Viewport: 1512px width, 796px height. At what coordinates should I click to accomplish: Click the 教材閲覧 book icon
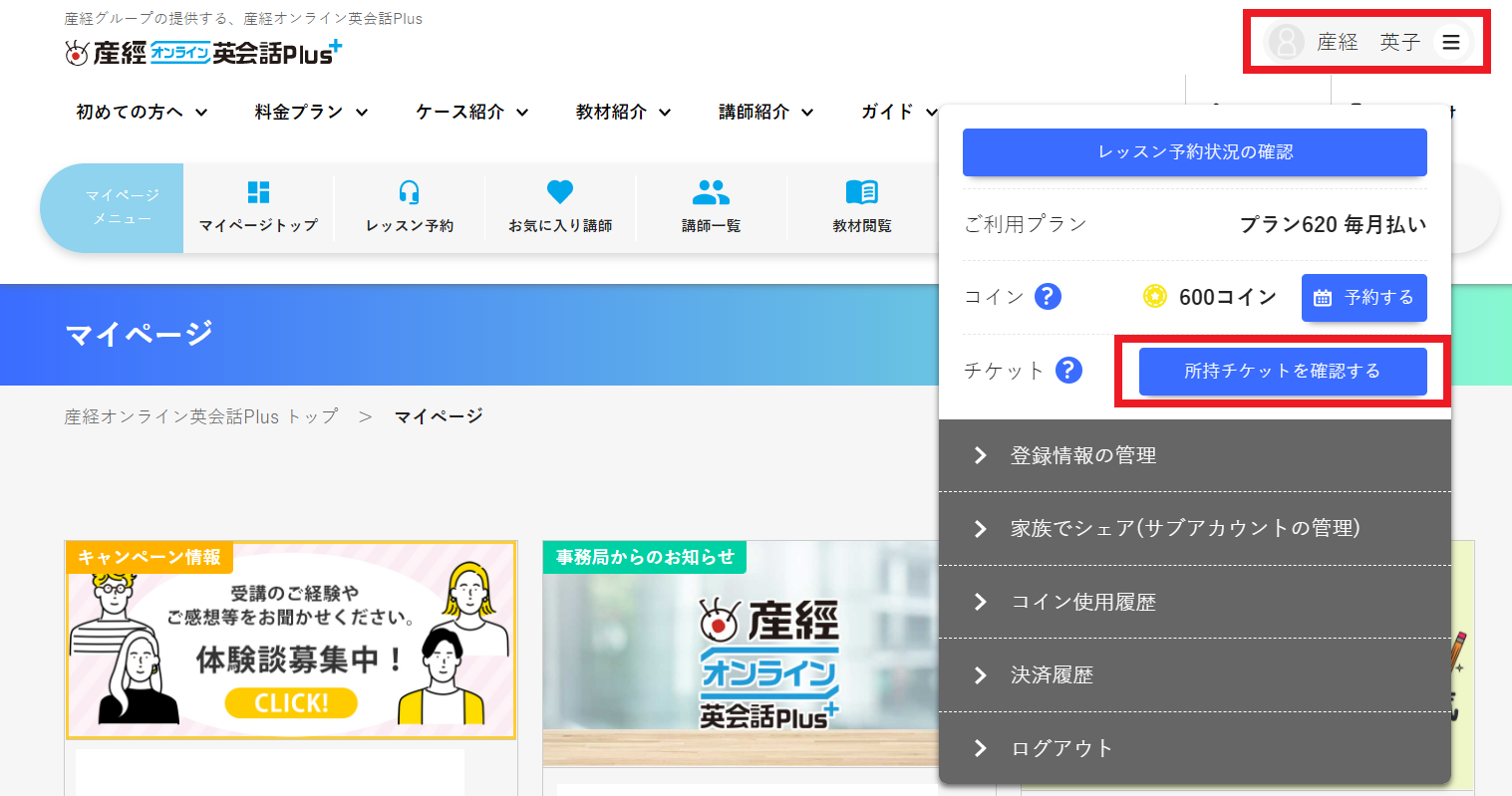coord(862,191)
